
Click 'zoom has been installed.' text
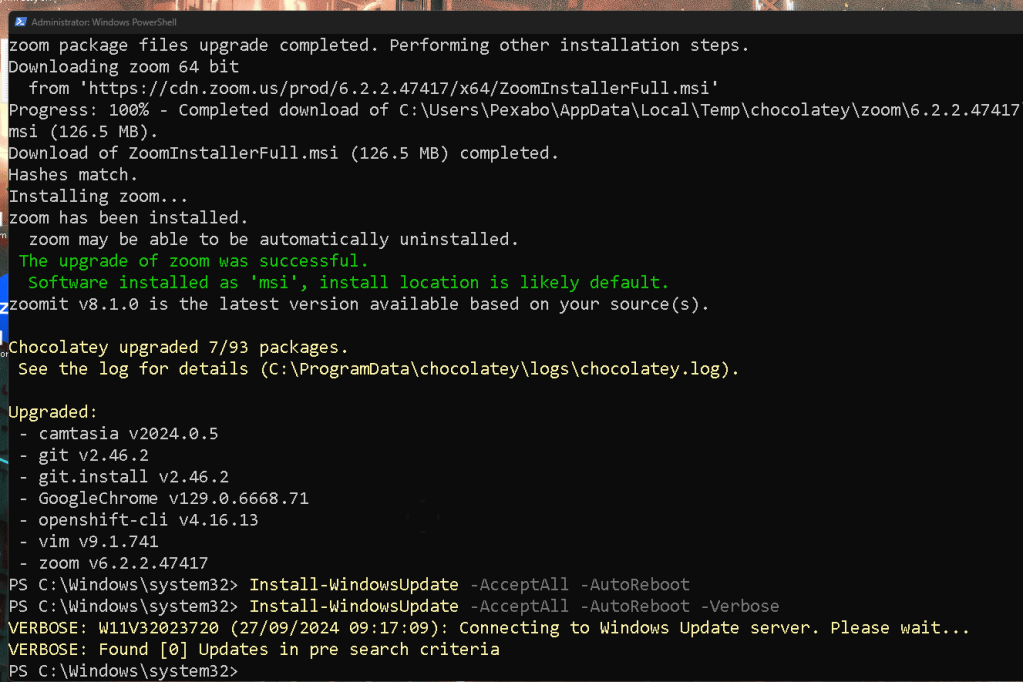(x=129, y=218)
